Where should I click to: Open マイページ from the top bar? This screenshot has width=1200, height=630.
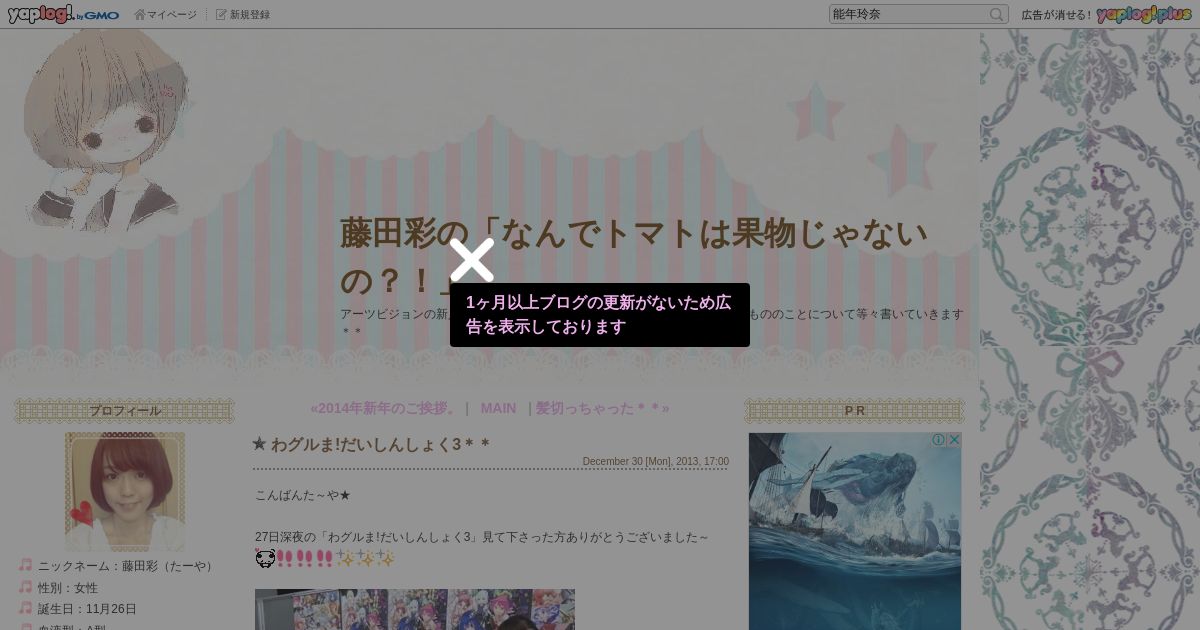(x=166, y=14)
